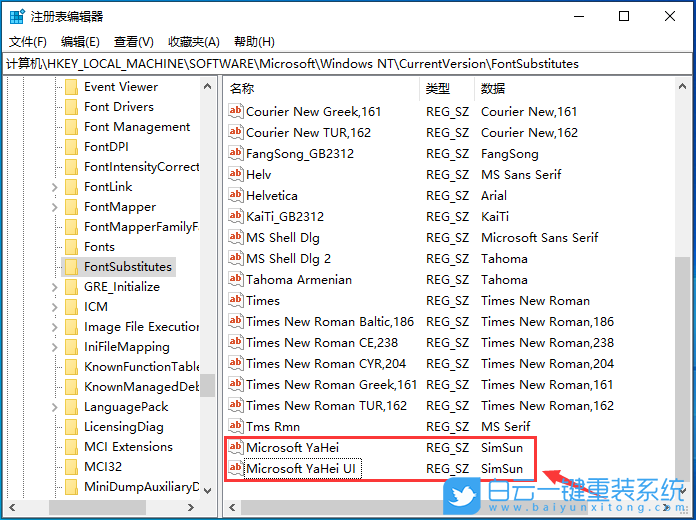Expand the LanguagePack tree node

coord(54,407)
